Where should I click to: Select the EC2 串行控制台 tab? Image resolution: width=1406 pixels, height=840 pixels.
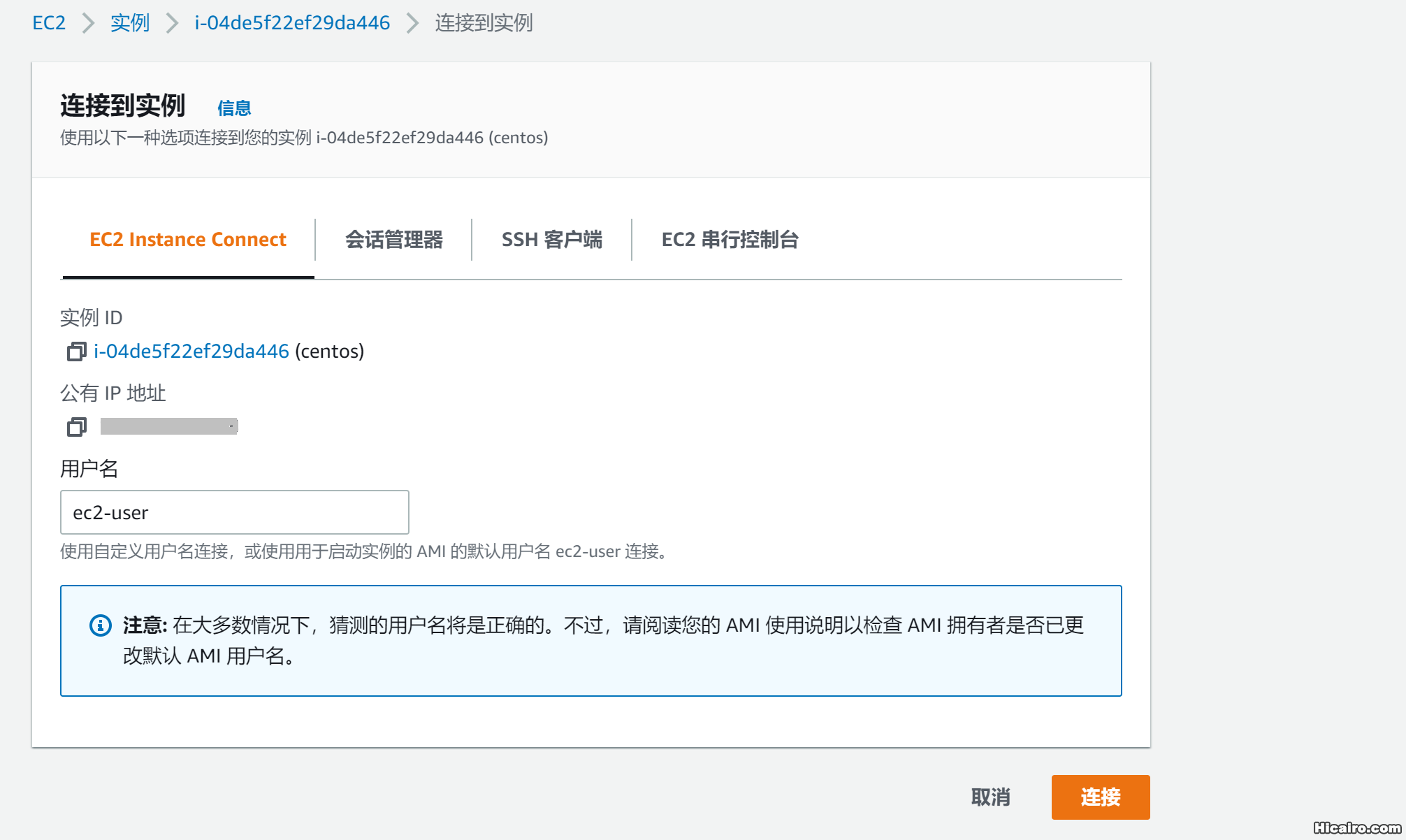tap(731, 240)
